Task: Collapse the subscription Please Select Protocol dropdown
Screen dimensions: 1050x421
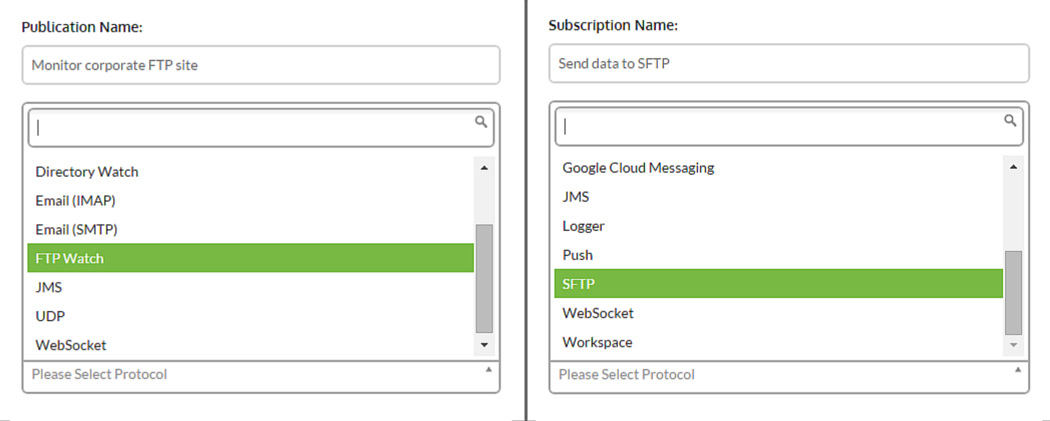Action: click(x=1018, y=369)
